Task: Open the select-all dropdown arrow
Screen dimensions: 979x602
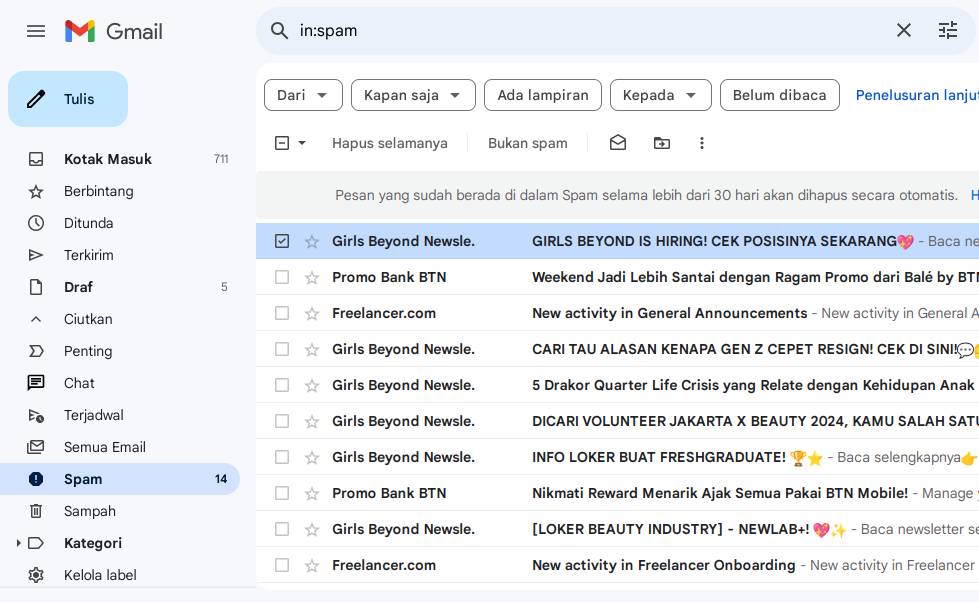Action: coord(302,143)
